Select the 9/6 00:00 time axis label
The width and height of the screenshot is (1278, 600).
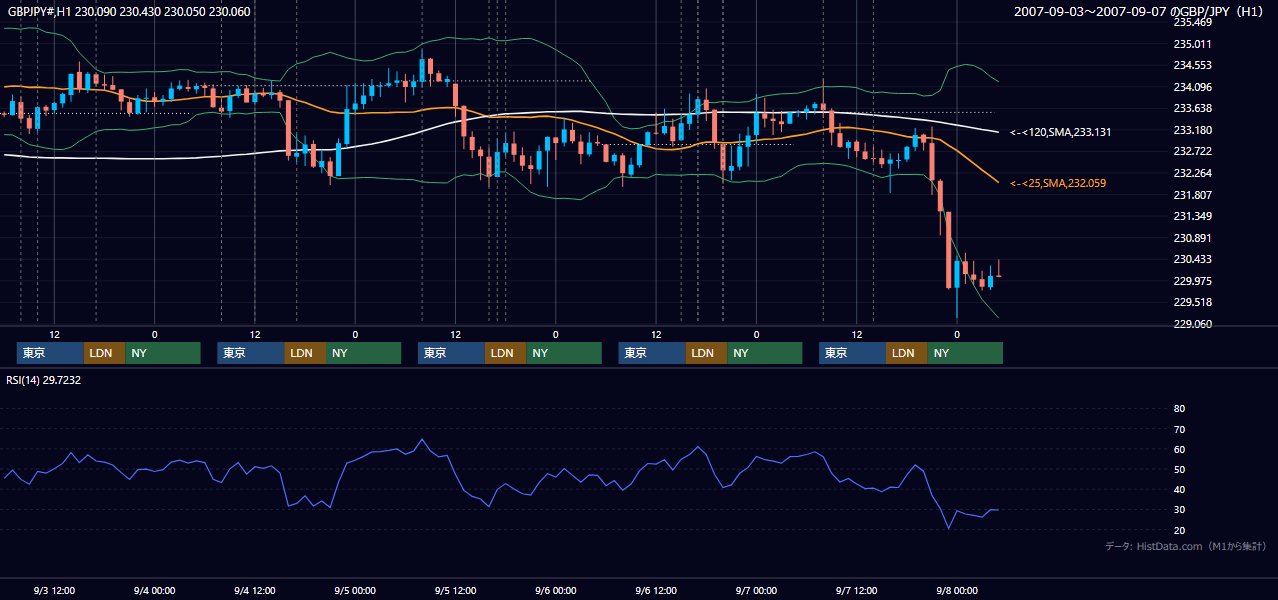555,591
